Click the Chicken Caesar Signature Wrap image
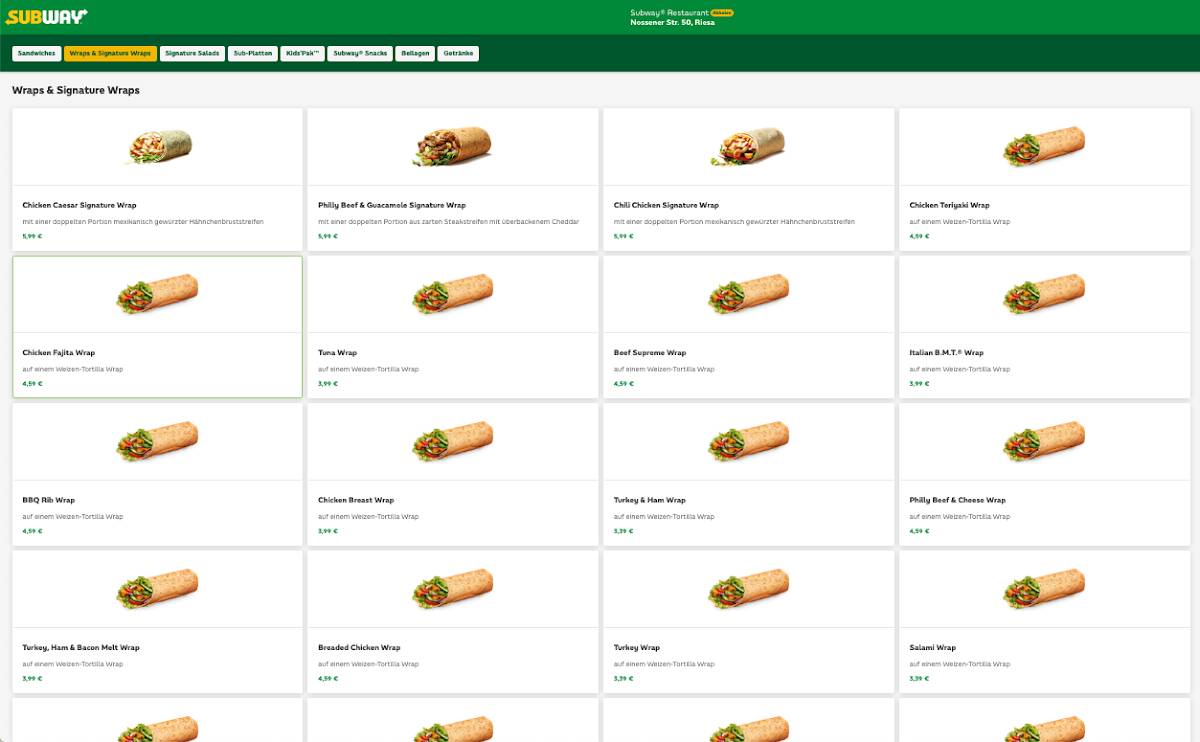 pos(158,147)
